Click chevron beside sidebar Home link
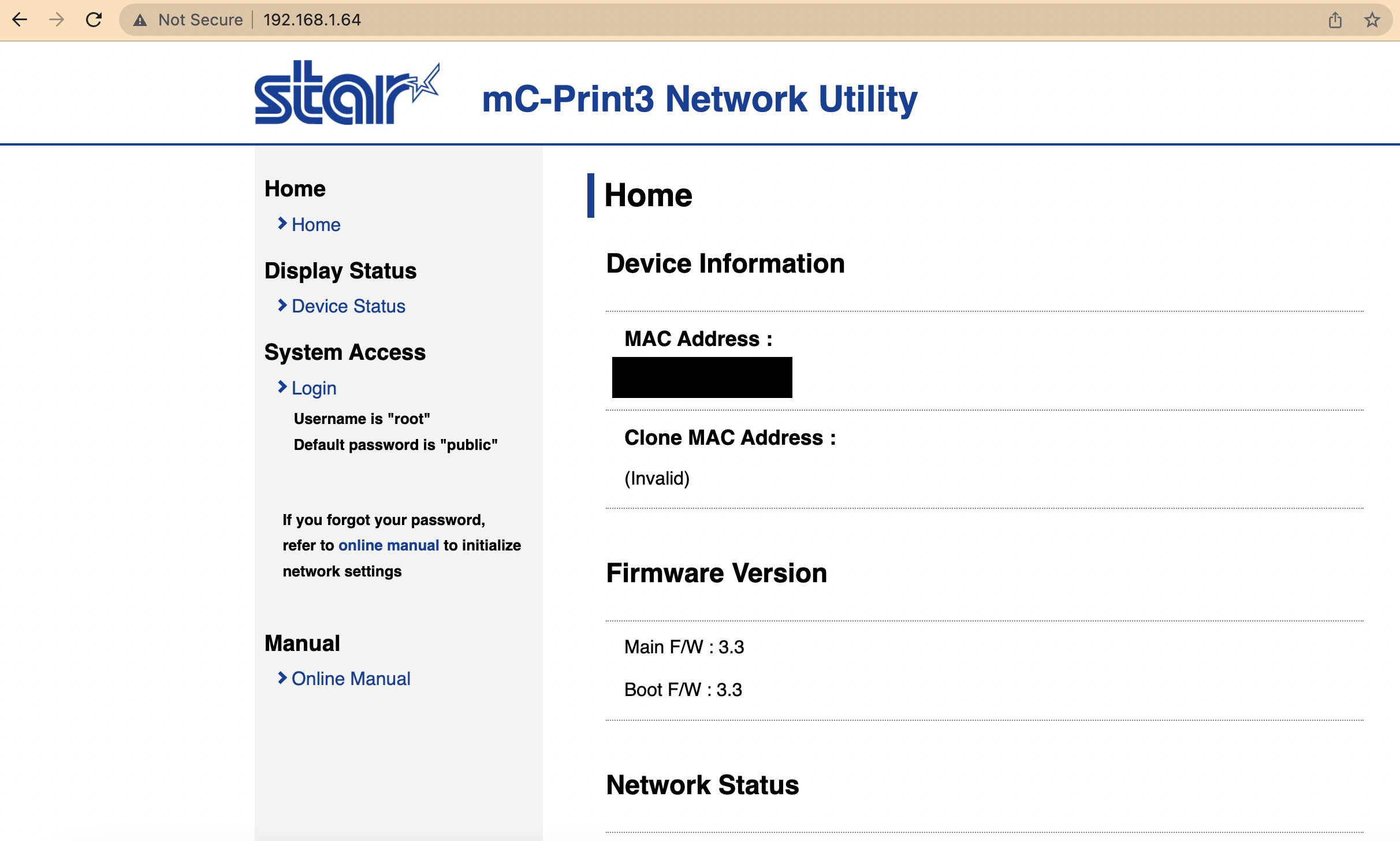The height and width of the screenshot is (841, 1400). 282,224
